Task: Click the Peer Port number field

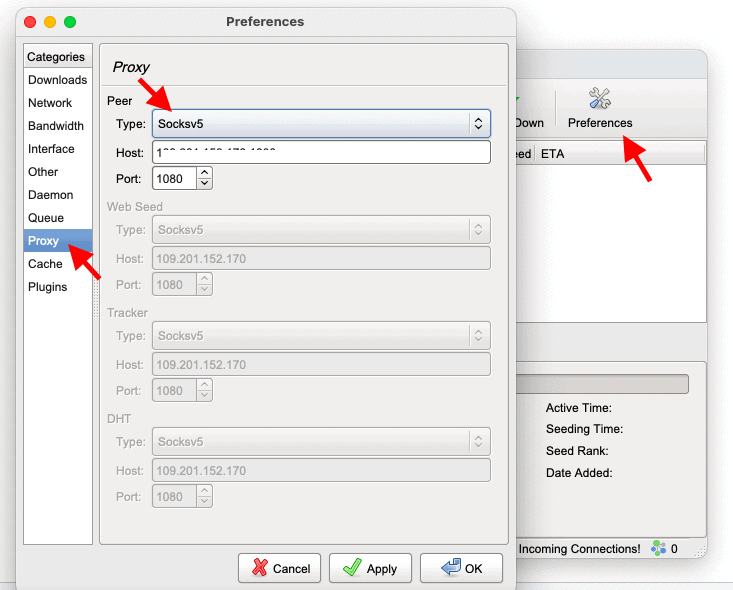Action: pyautogui.click(x=174, y=179)
